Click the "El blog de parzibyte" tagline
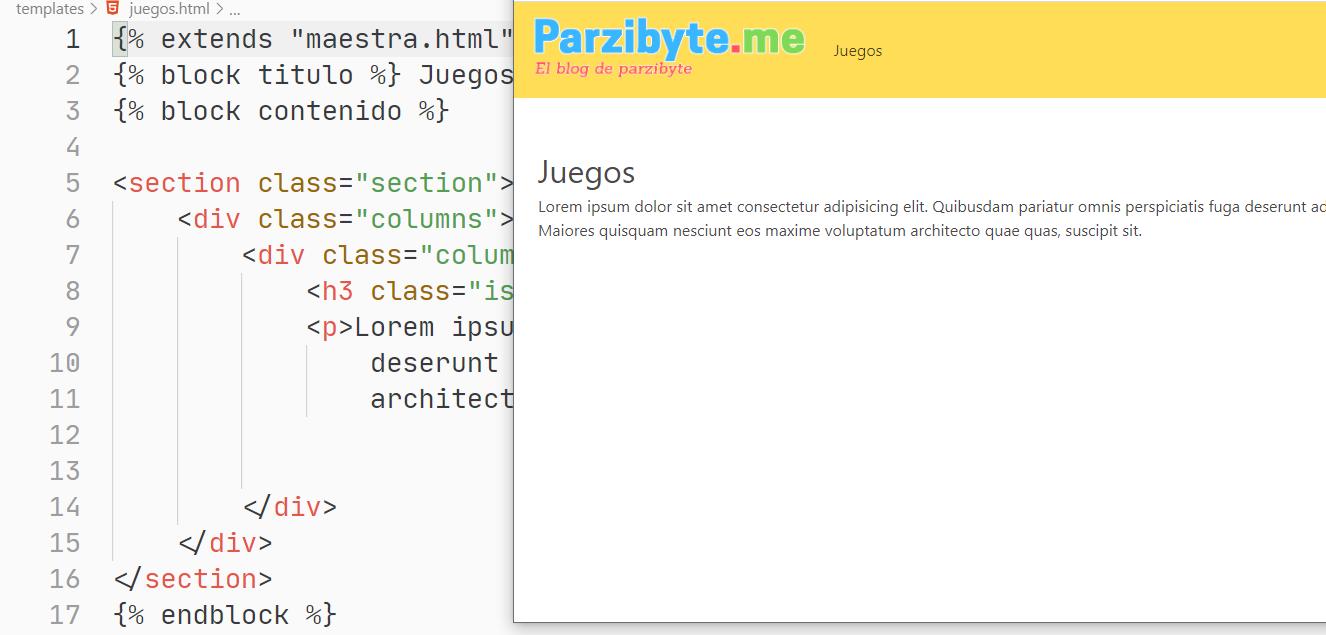Screen dimensions: 1326x635 (613, 69)
